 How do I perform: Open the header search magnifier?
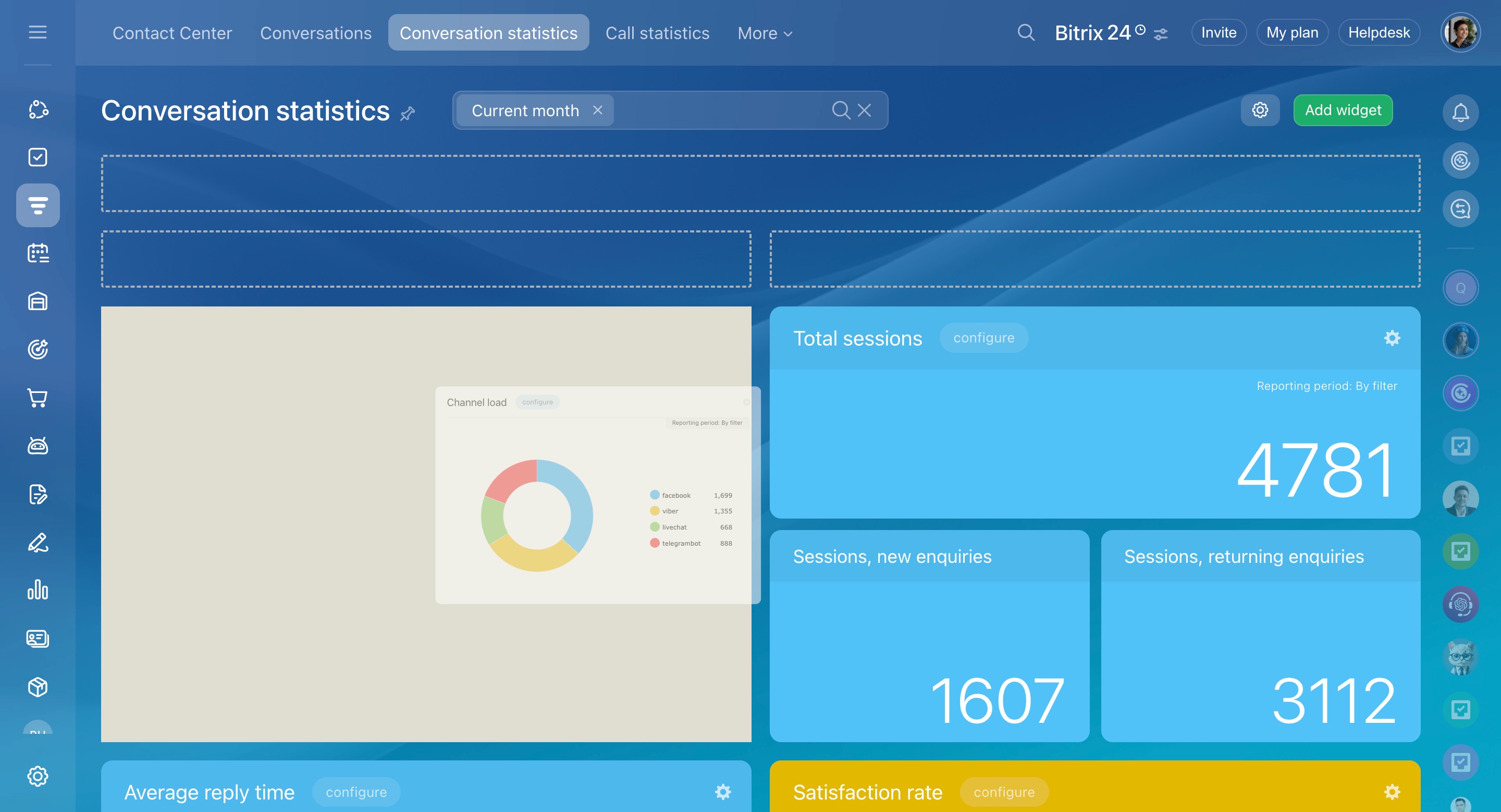pos(1026,33)
